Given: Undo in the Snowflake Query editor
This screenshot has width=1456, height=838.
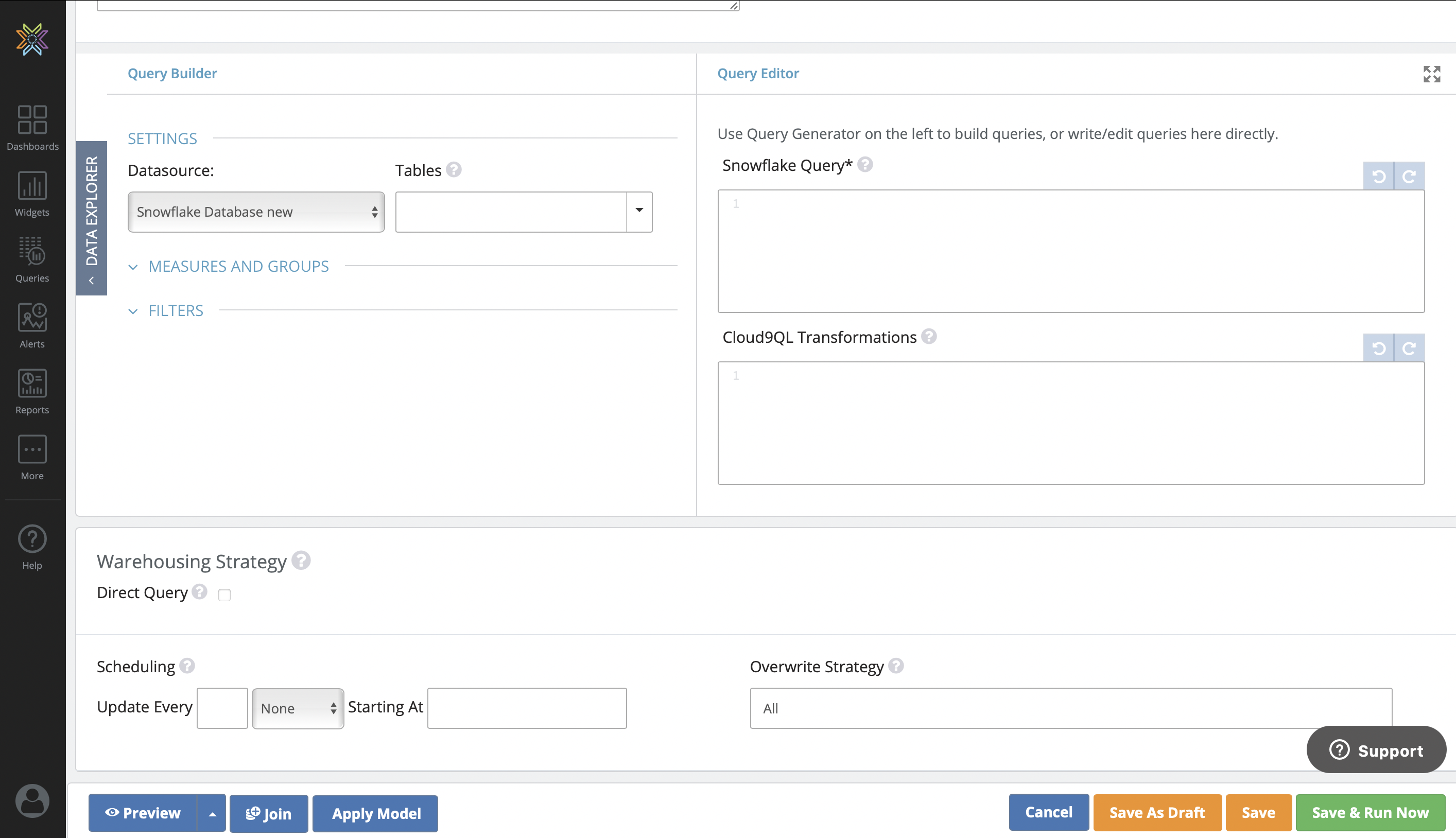Looking at the screenshot, I should coord(1378,176).
